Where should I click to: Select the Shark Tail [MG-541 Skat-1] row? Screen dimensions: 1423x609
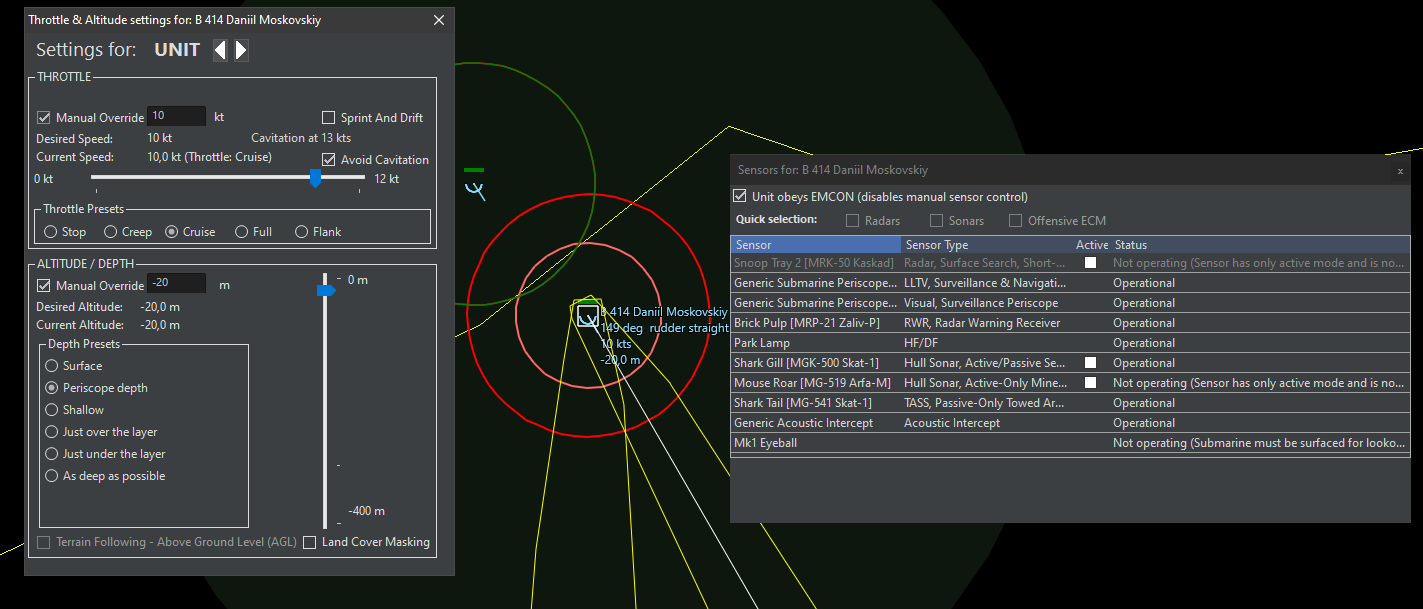1070,403
